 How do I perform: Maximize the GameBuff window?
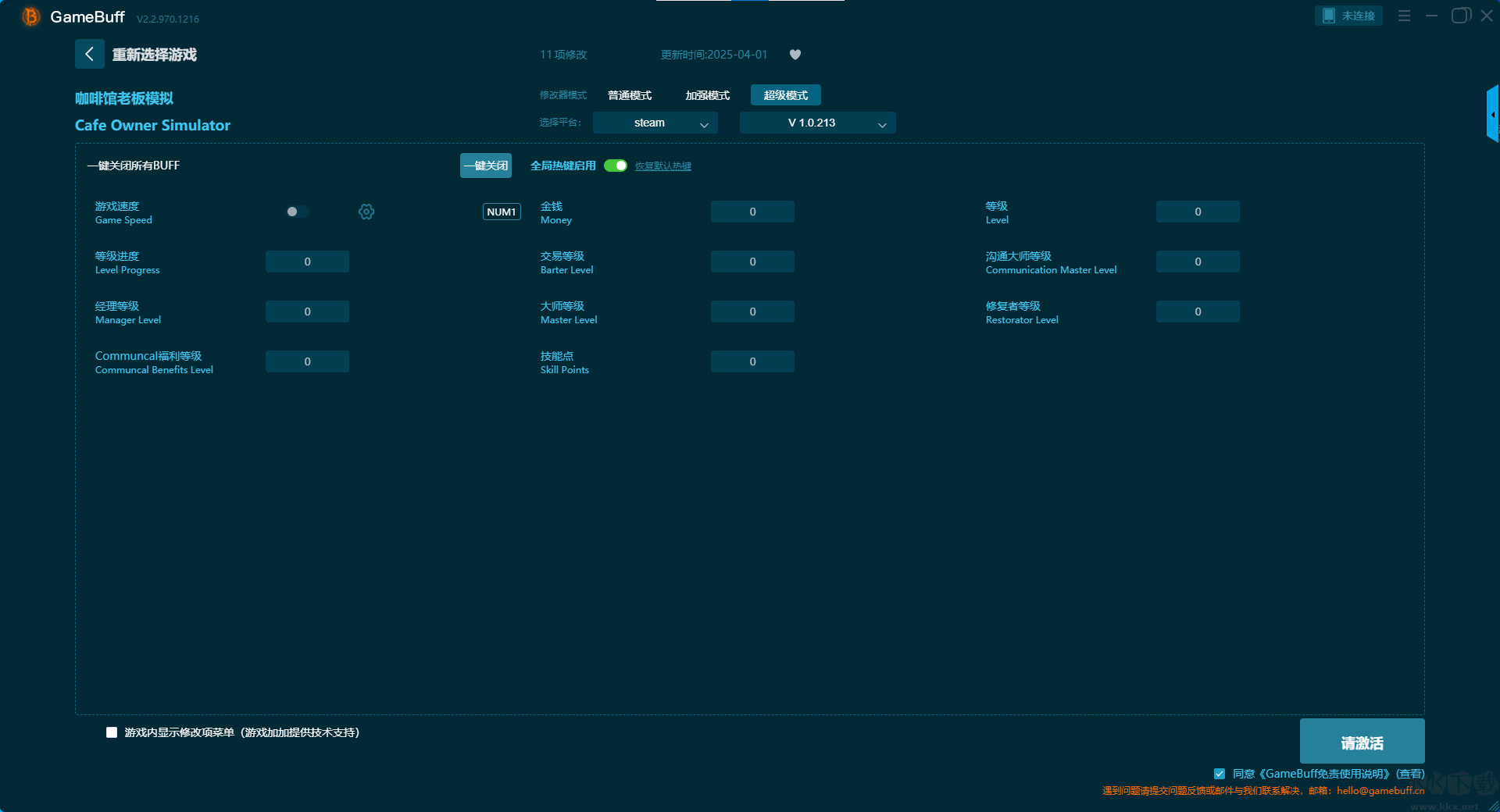tap(1459, 16)
